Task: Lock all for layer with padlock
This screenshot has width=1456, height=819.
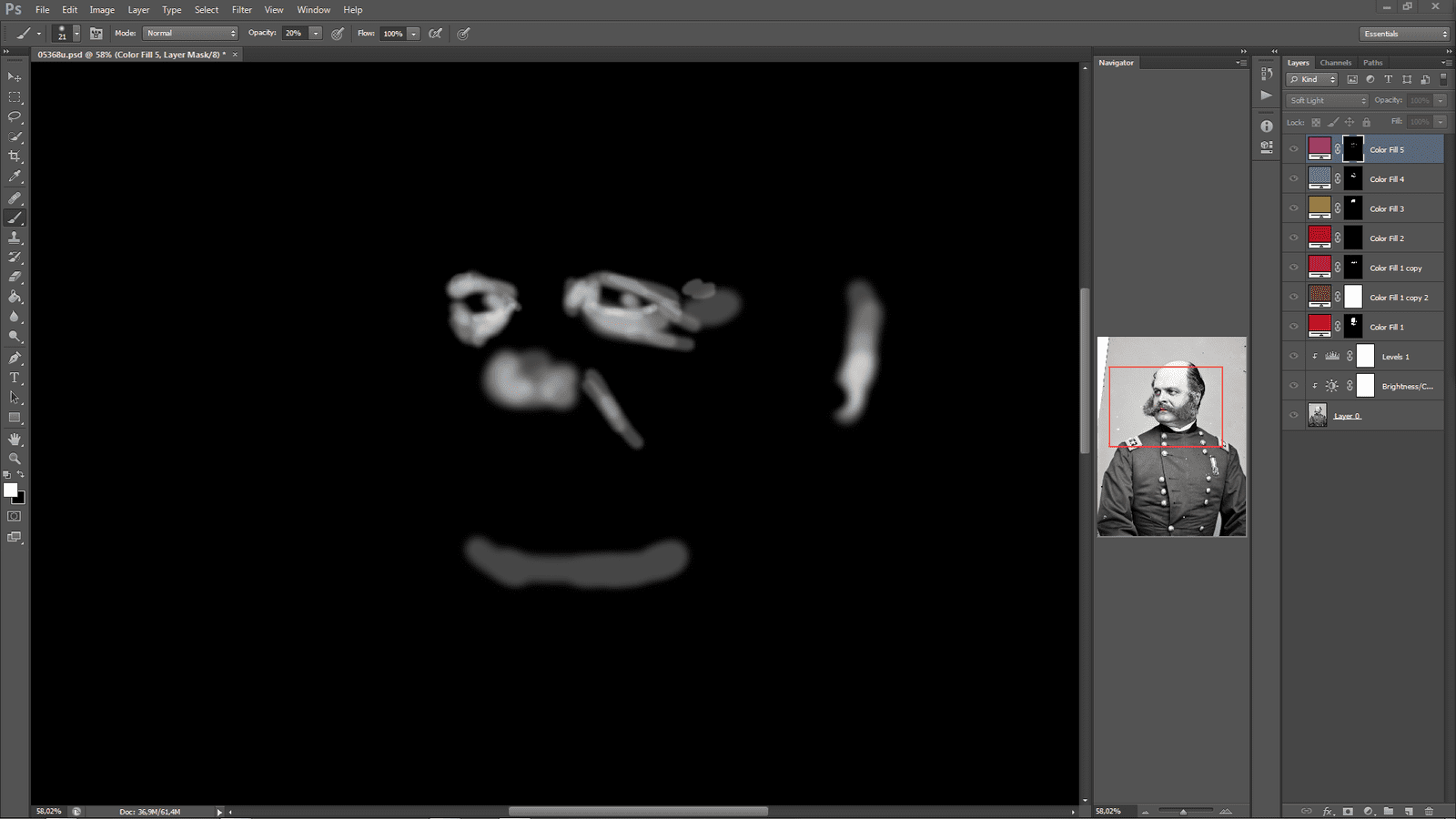Action: [x=1366, y=122]
